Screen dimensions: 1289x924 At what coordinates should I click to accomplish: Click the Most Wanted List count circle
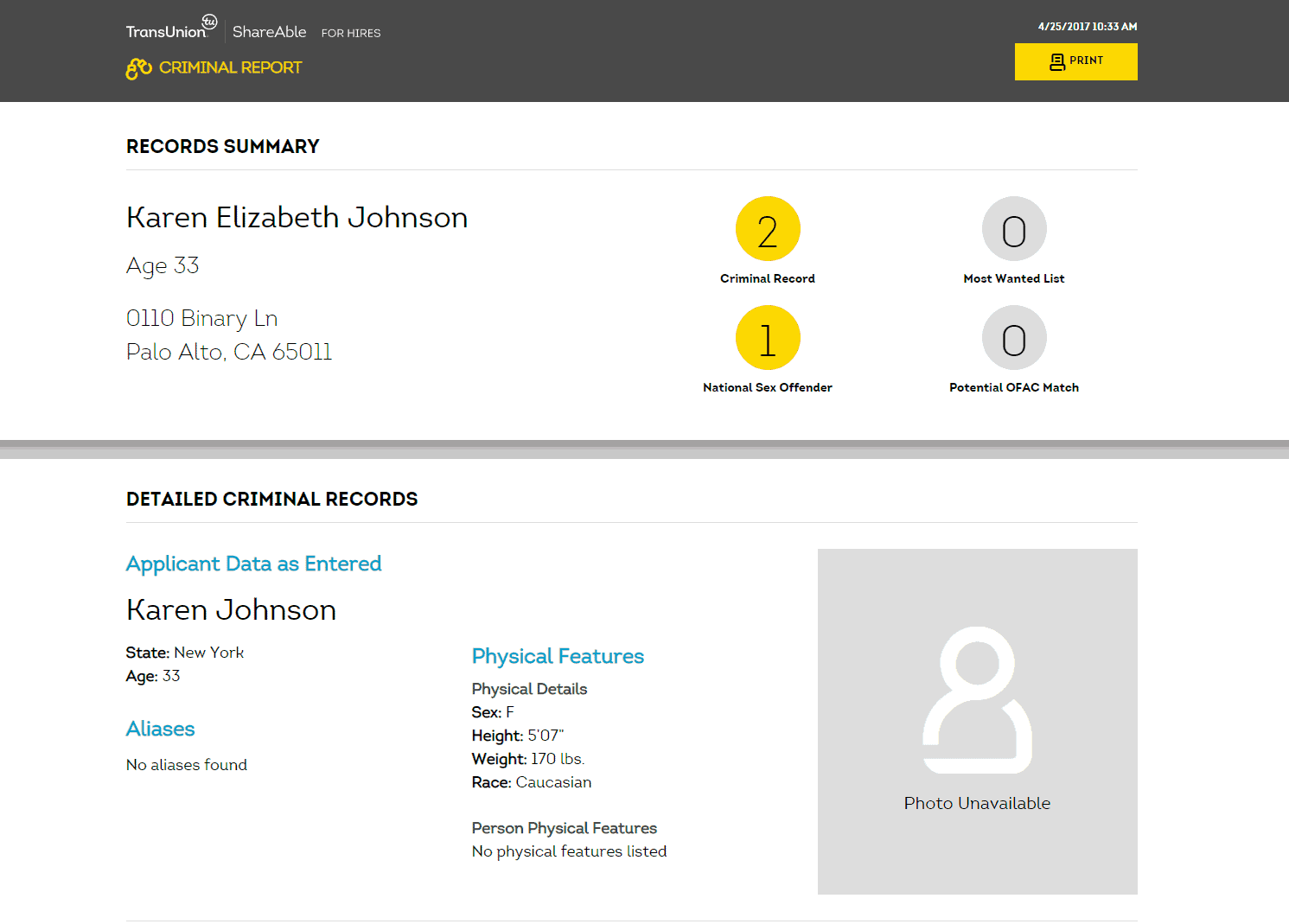coord(1013,229)
